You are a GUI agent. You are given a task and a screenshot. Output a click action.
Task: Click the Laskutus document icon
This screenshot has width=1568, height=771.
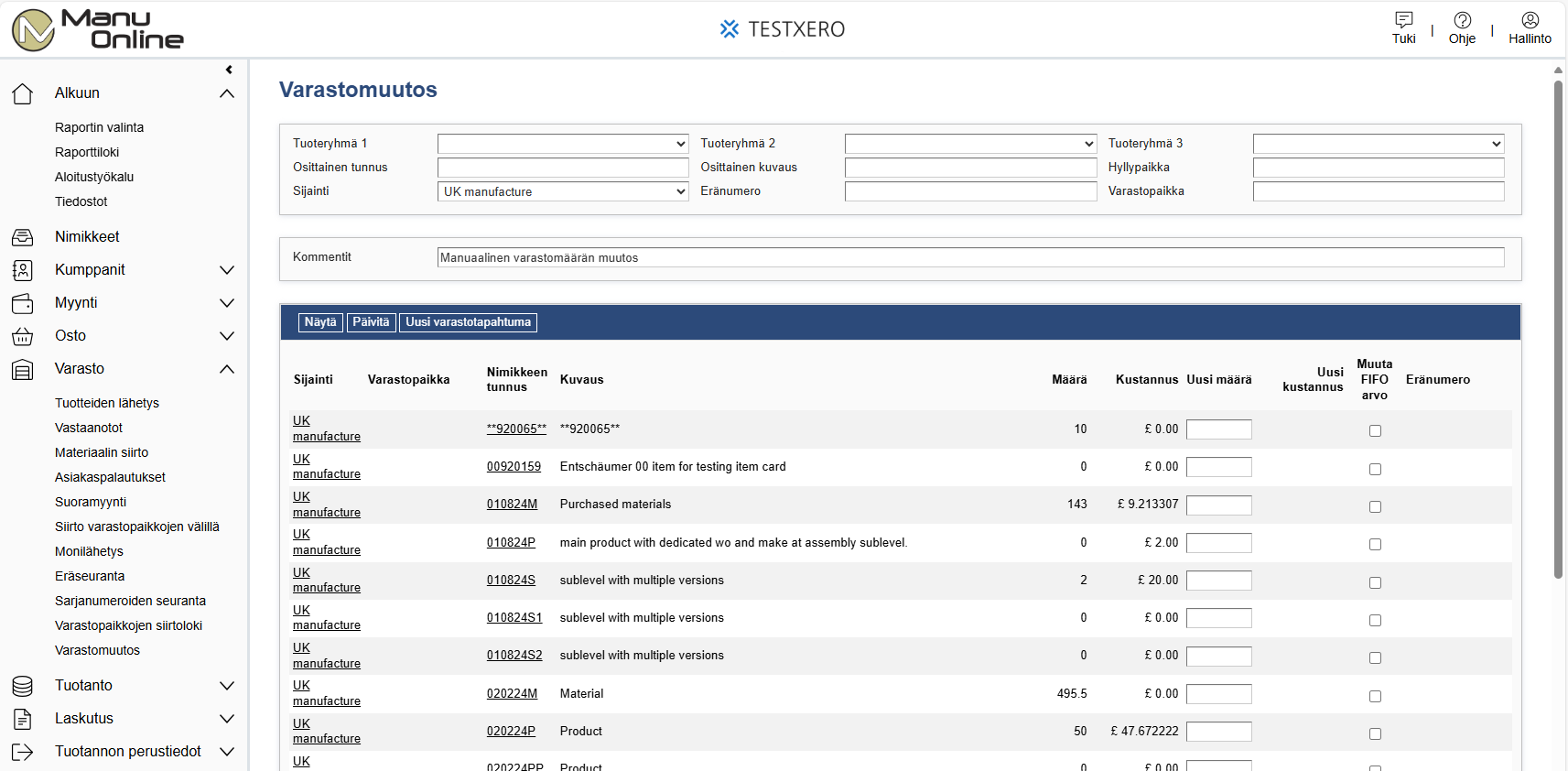23,719
